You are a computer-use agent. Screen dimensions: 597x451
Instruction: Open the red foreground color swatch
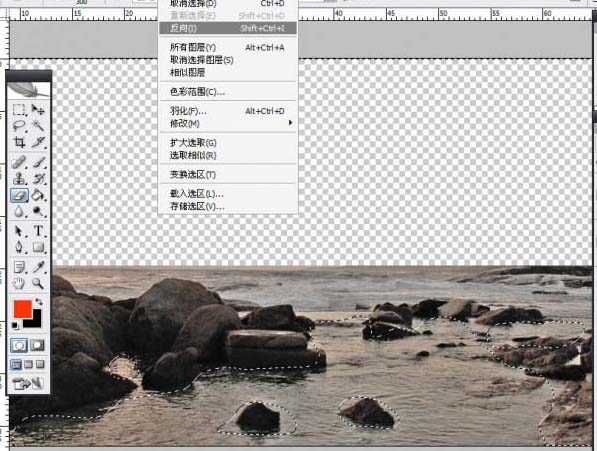[x=22, y=309]
